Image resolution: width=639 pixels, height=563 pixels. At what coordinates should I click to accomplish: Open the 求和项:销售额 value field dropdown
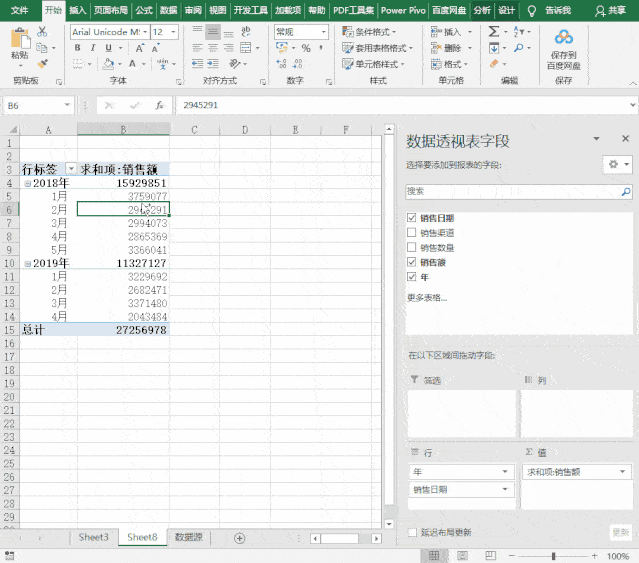pyautogui.click(x=622, y=471)
